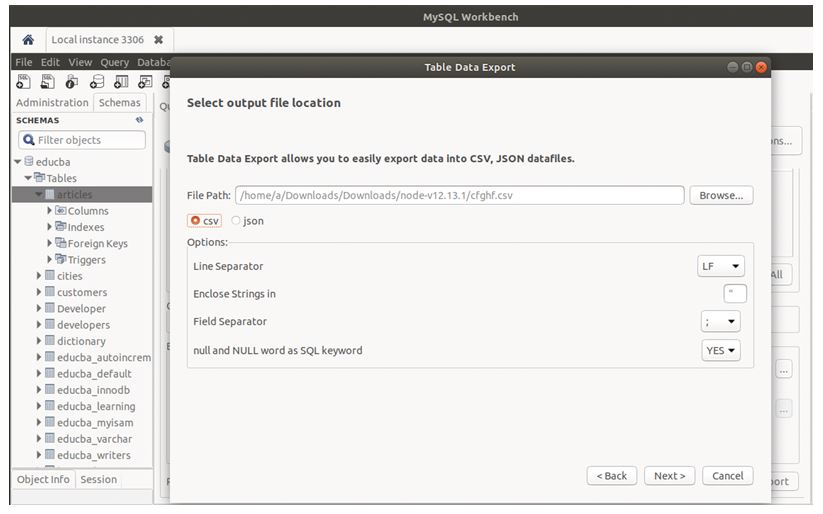Click the create new table icon
The height and width of the screenshot is (514, 823).
[x=121, y=82]
